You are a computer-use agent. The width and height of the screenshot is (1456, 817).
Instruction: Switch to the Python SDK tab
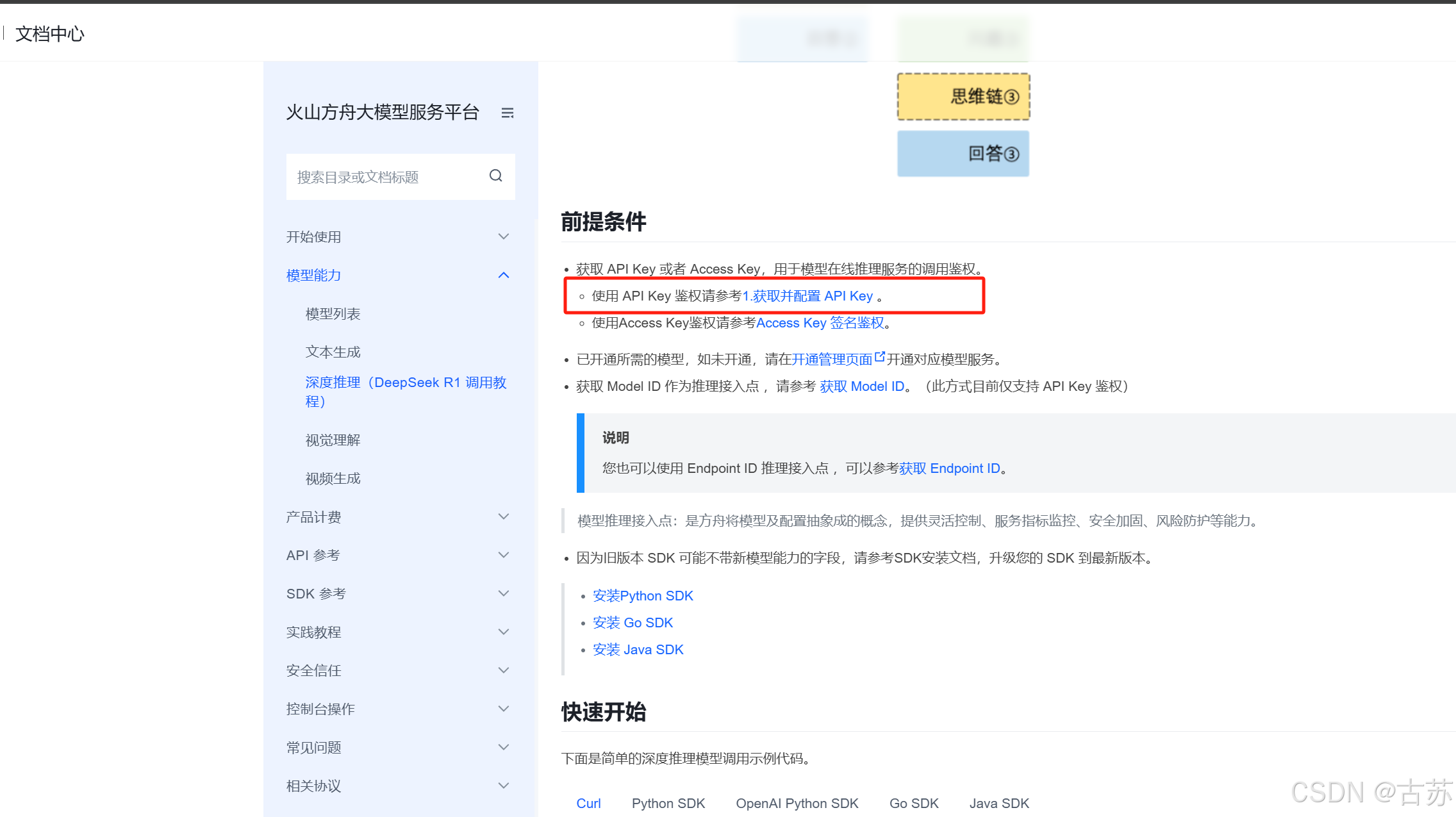point(668,803)
